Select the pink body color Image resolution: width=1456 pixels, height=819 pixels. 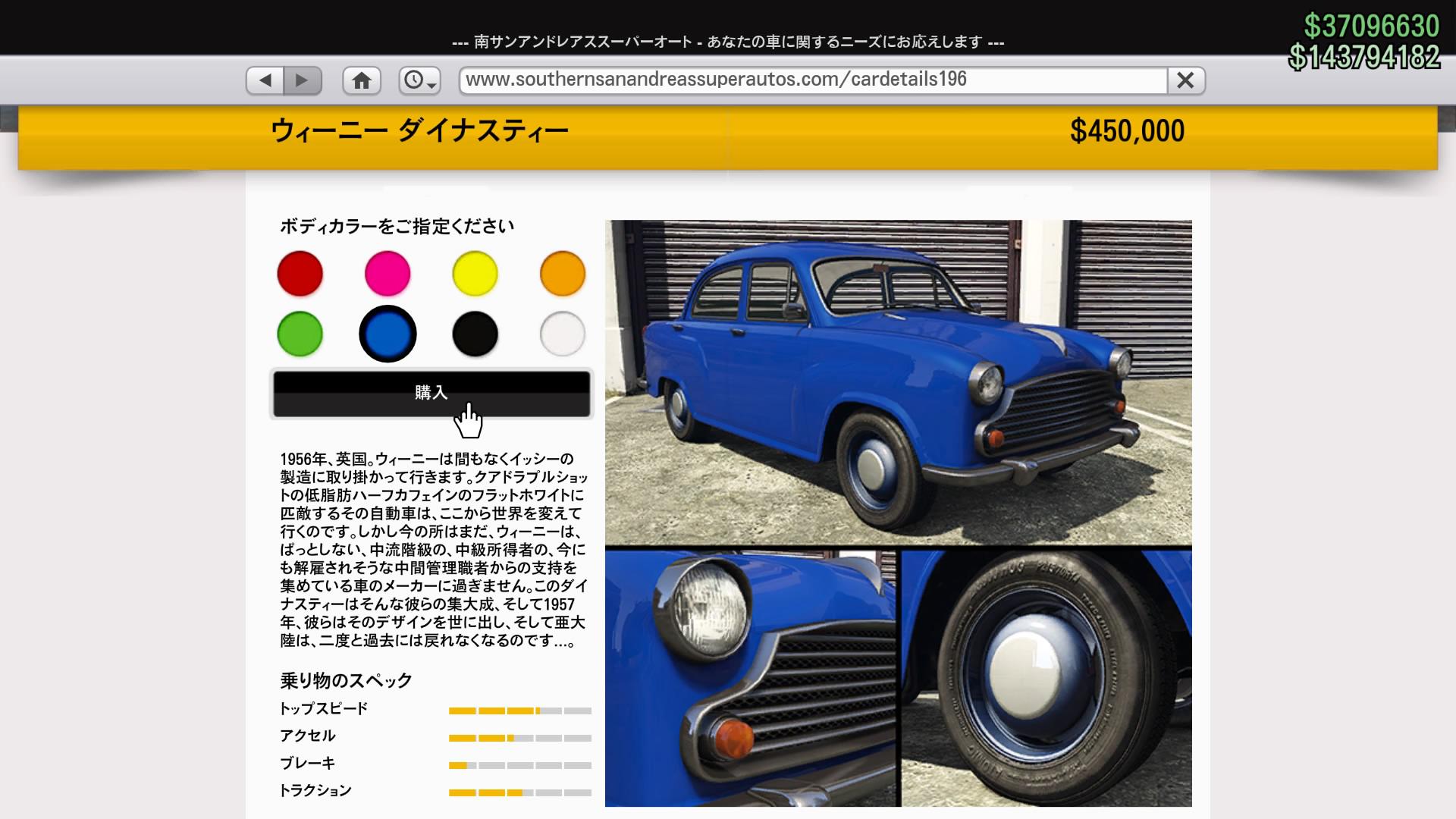pyautogui.click(x=388, y=273)
